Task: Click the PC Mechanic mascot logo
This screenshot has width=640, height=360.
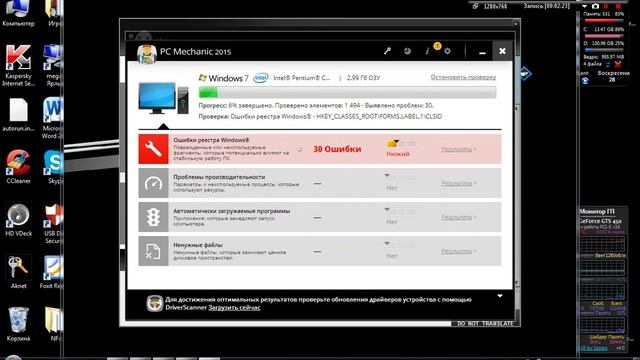Action: tap(147, 53)
